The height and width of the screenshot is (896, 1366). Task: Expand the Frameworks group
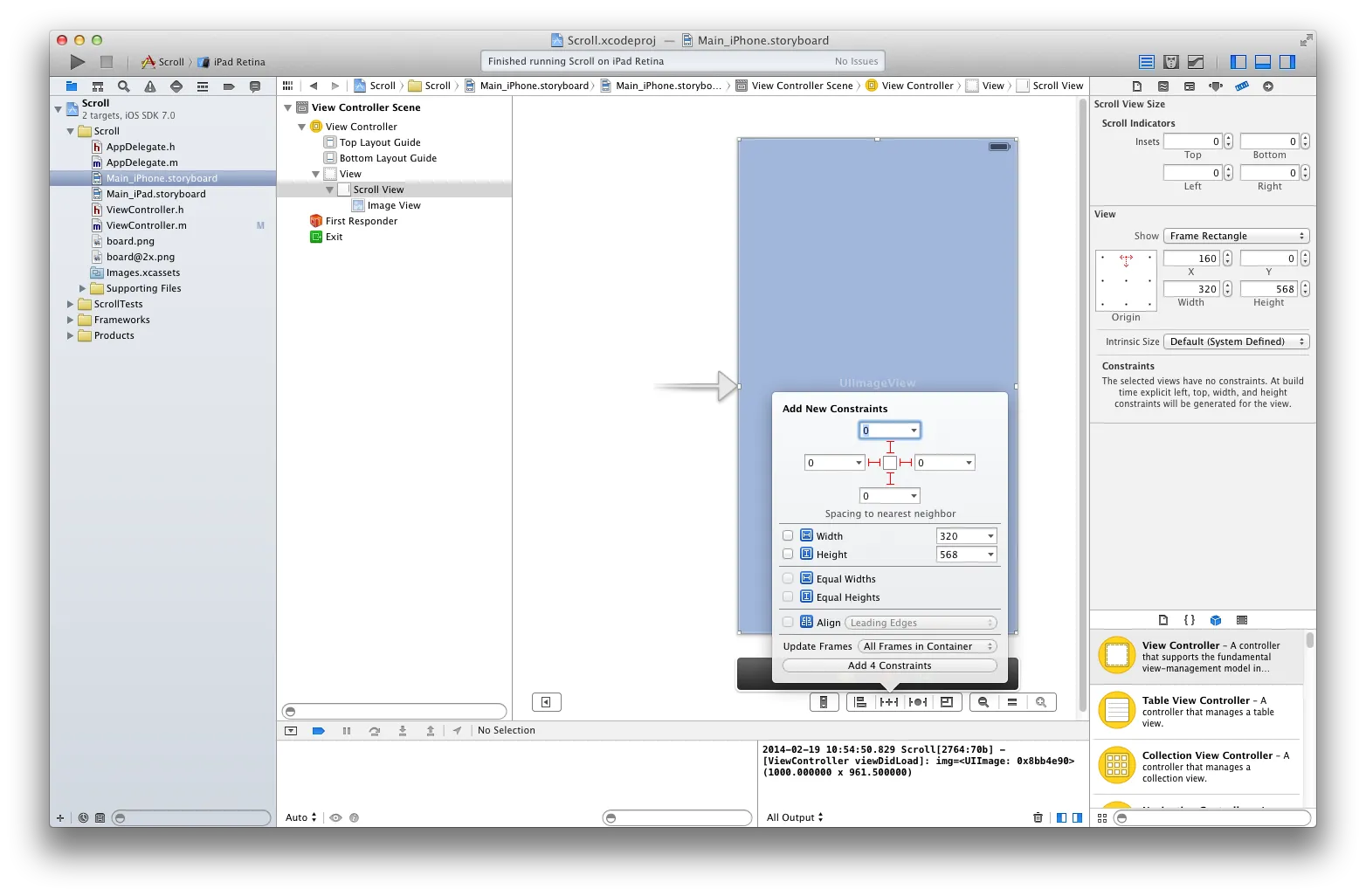coord(71,320)
